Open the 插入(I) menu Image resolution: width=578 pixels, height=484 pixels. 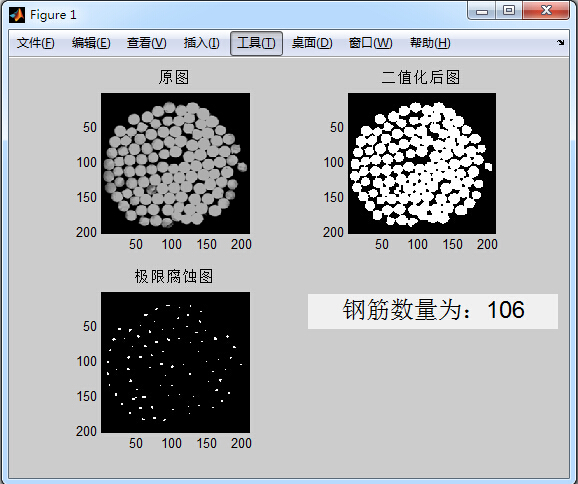[x=202, y=43]
